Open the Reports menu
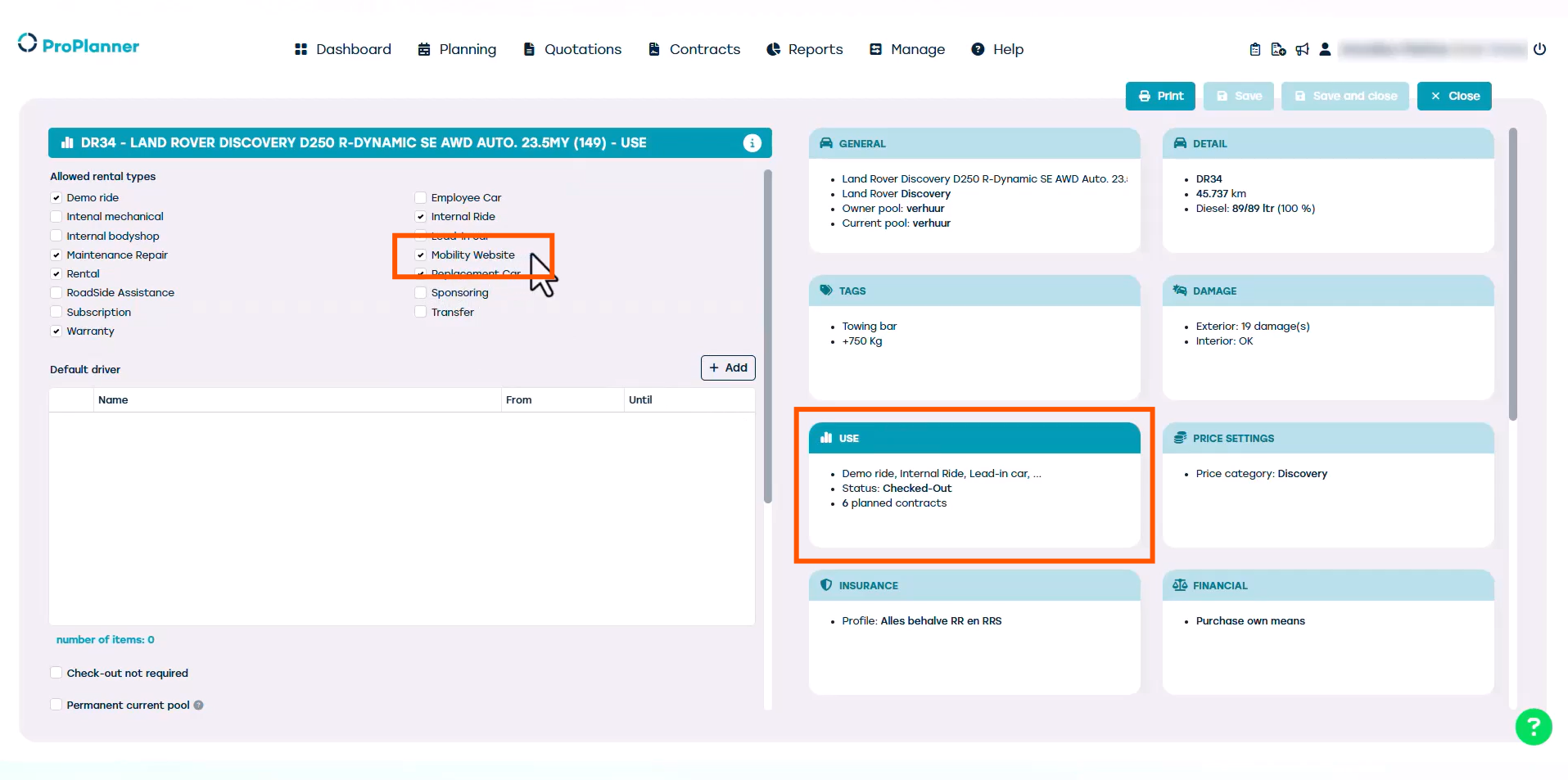 pyautogui.click(x=805, y=49)
